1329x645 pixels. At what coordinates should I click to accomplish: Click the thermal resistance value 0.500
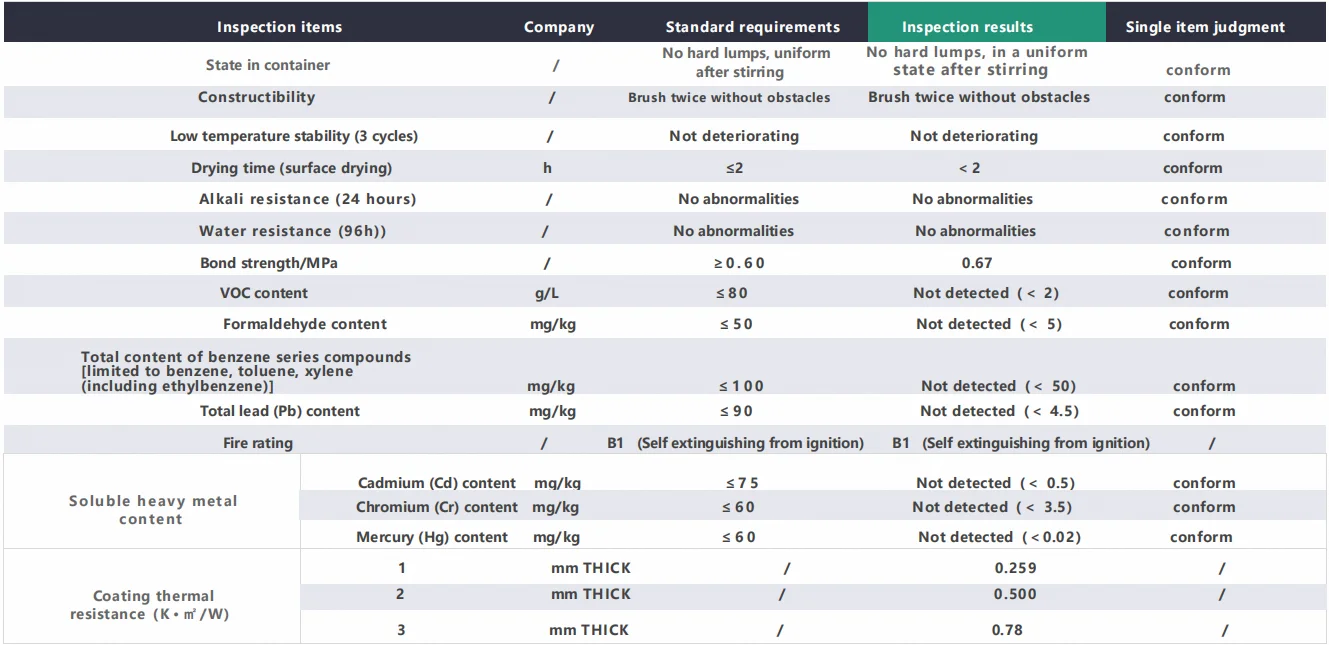pos(1015,594)
